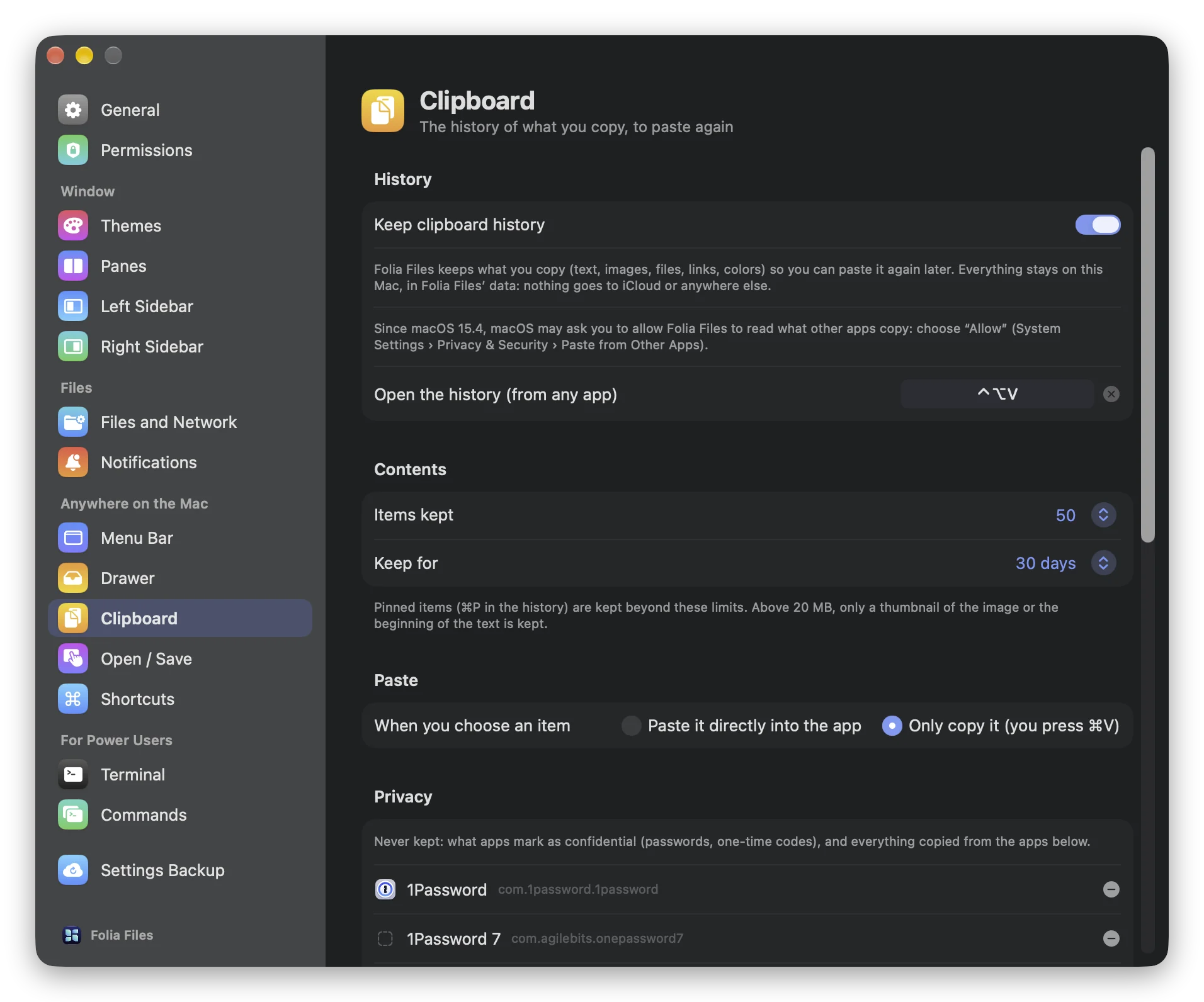Viewport: 1204px width, 1002px height.
Task: Click the Privacy section heading
Action: coord(403,797)
